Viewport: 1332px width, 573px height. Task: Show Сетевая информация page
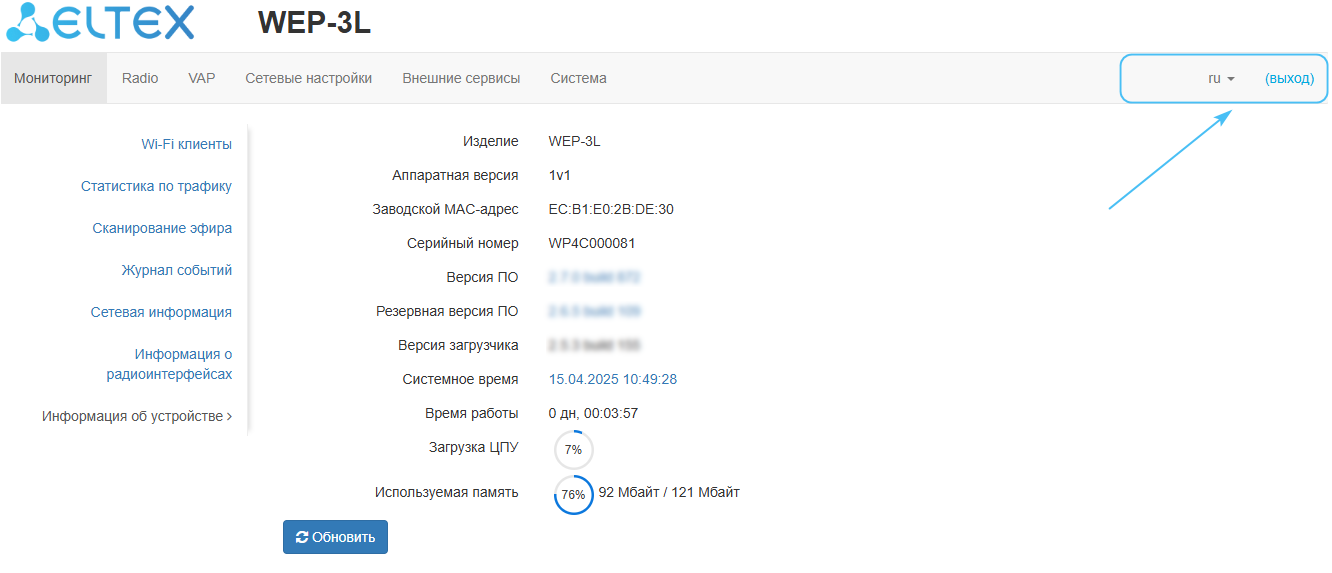[x=161, y=312]
